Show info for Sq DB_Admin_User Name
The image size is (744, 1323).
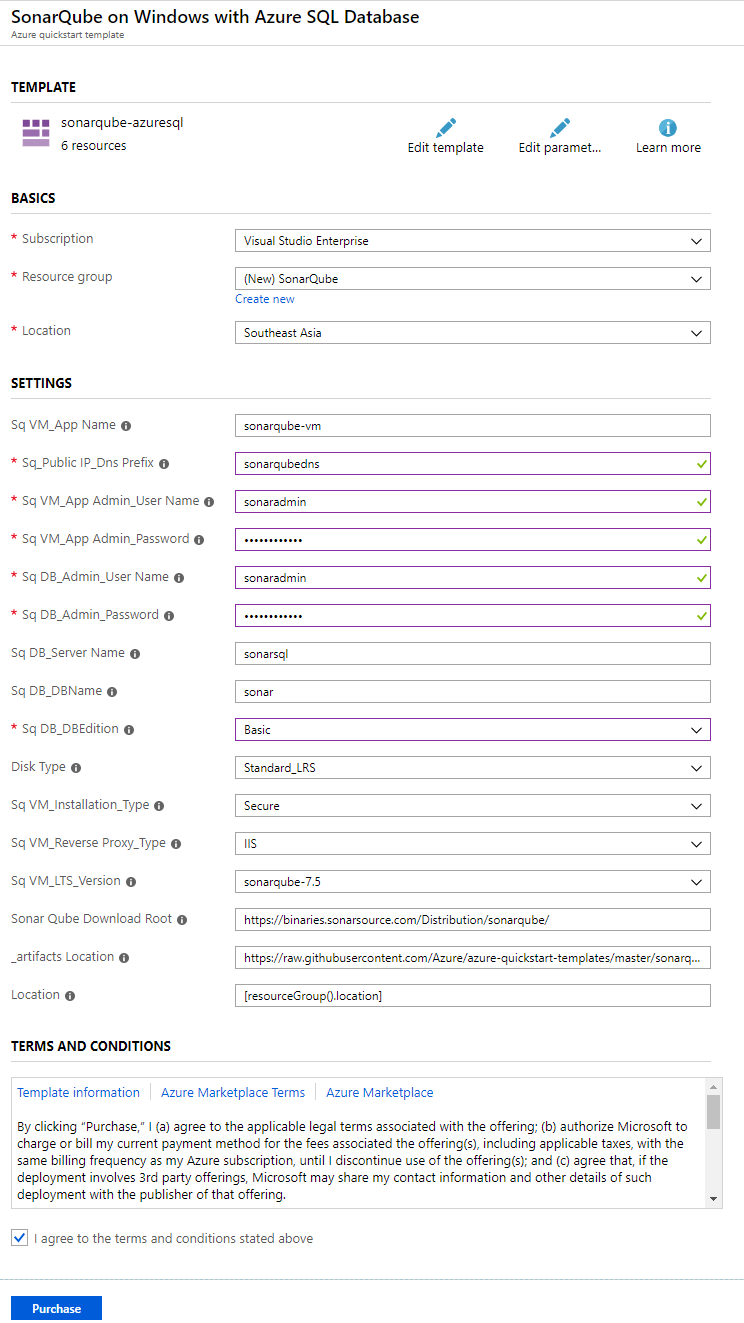pyautogui.click(x=179, y=578)
